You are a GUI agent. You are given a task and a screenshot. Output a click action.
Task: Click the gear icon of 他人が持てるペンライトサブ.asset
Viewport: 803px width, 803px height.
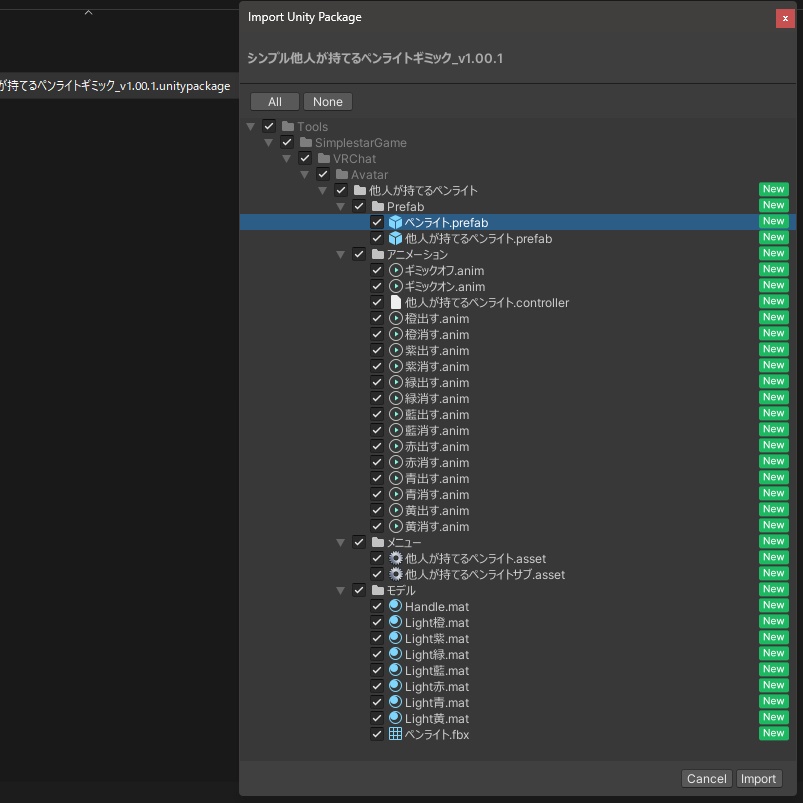pos(395,574)
